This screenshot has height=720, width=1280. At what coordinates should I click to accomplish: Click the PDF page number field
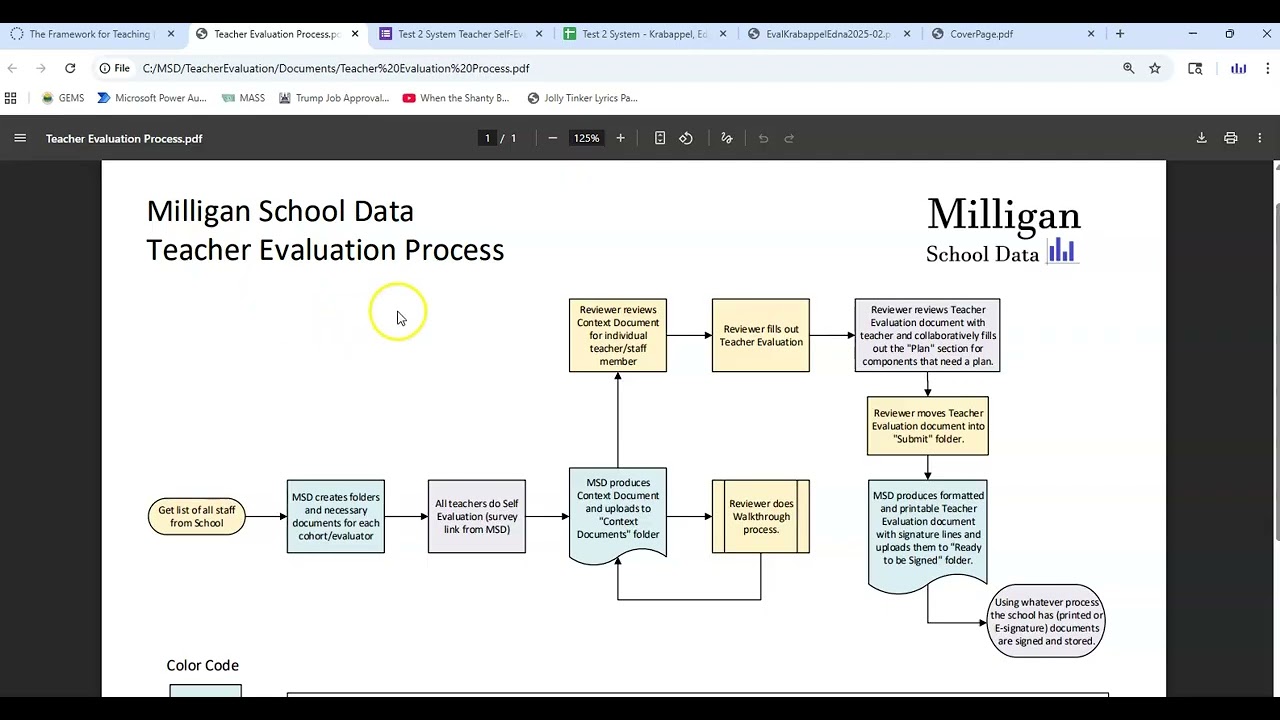pyautogui.click(x=488, y=138)
